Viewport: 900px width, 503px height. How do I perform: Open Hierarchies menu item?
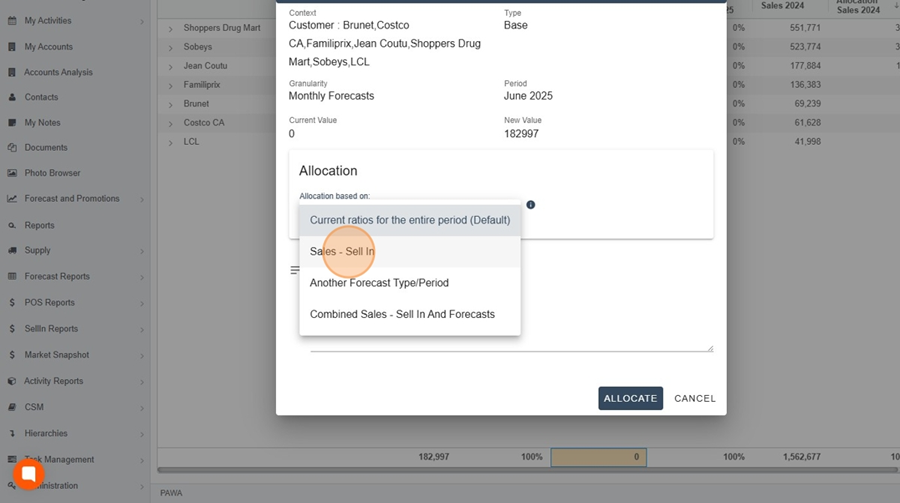click(45, 434)
